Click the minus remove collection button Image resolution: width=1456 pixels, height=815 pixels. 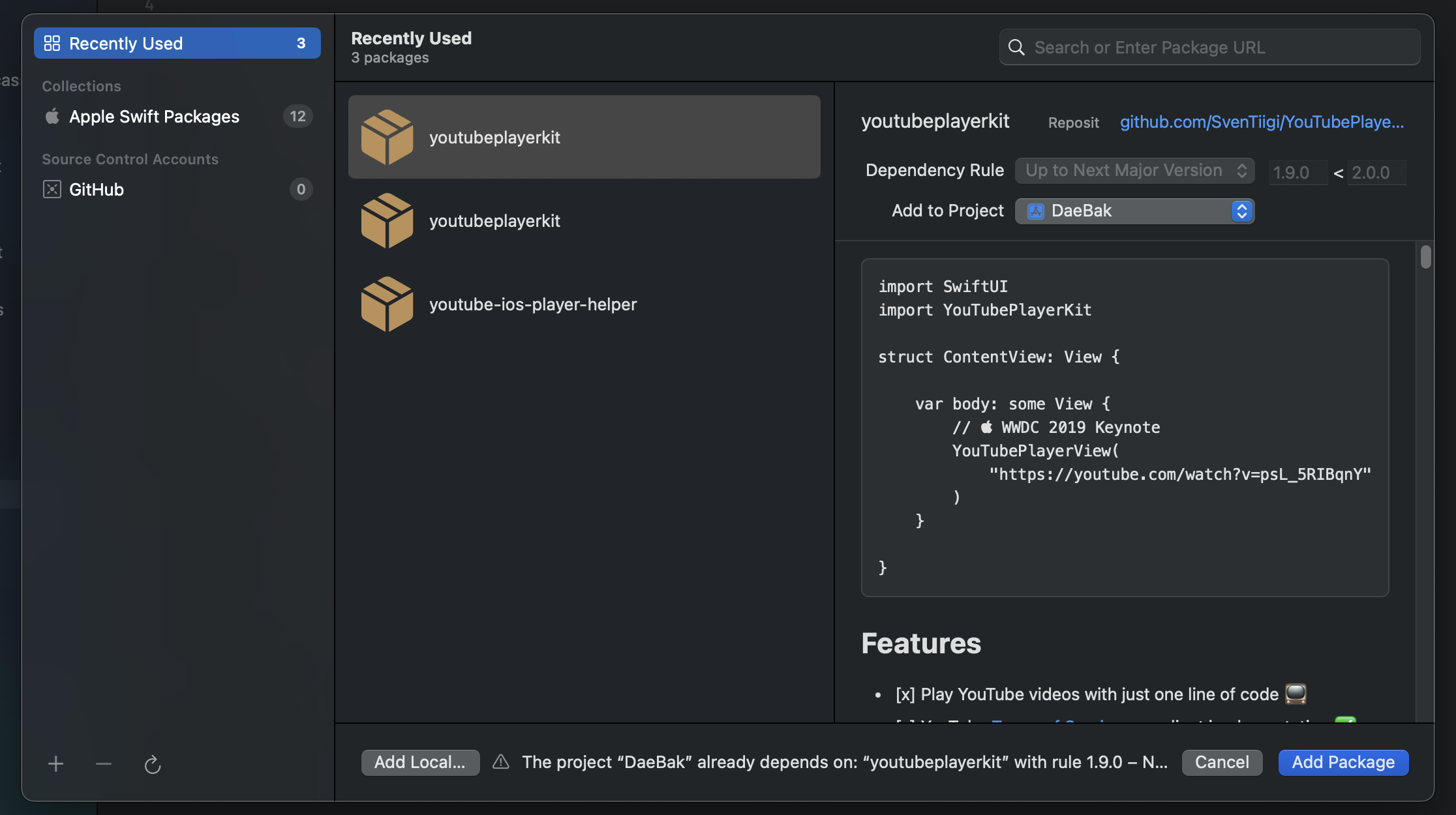point(104,763)
